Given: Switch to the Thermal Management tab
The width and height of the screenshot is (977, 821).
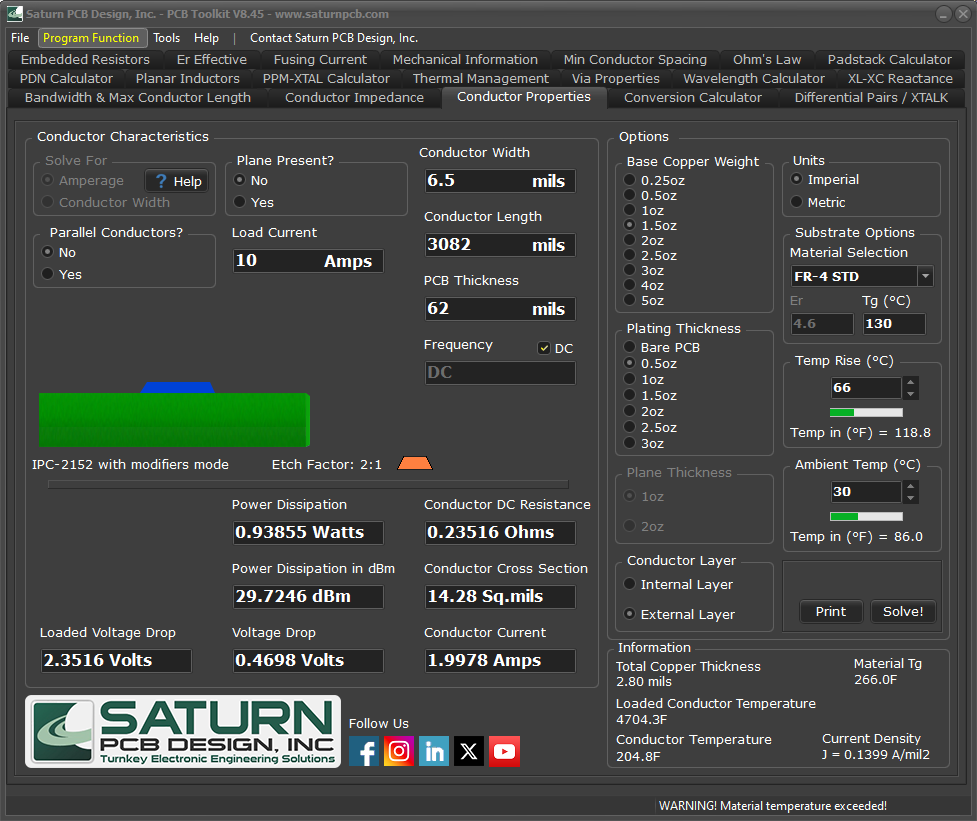Looking at the screenshot, I should coord(480,78).
